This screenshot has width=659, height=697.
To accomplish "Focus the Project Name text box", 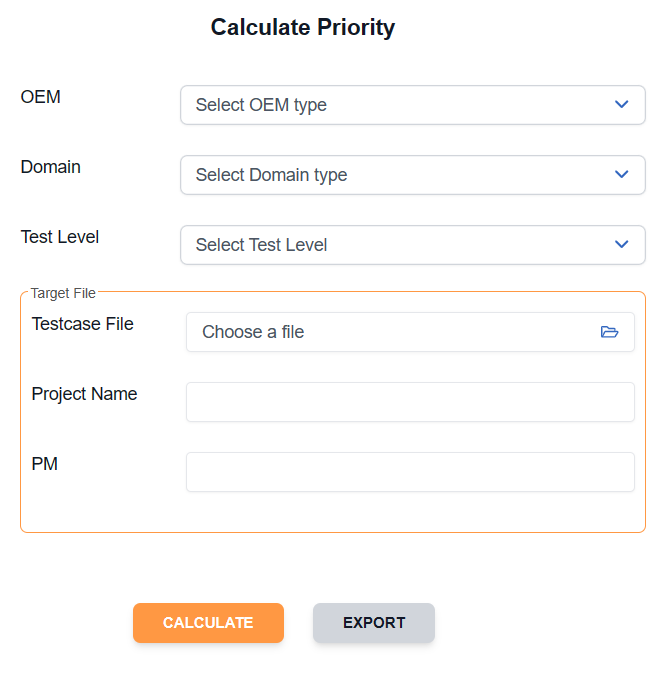I will point(410,402).
